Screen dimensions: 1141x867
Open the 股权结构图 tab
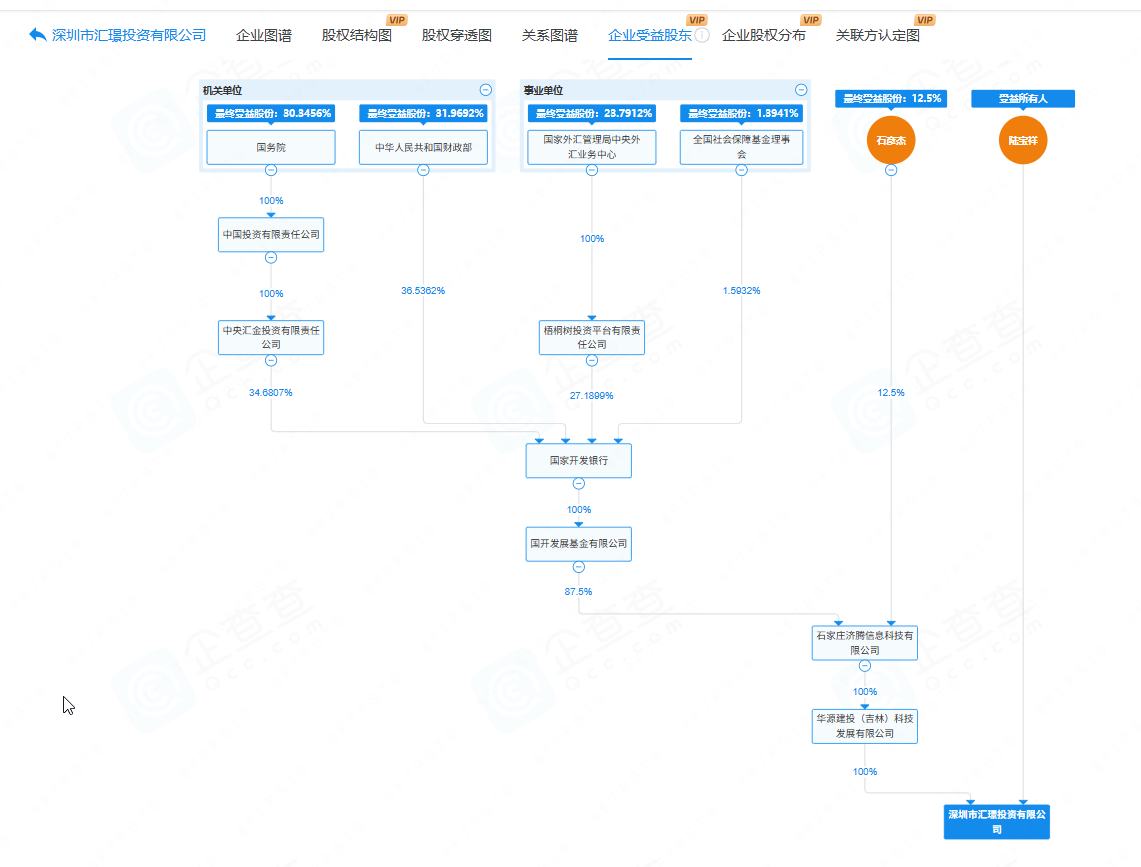click(x=357, y=35)
